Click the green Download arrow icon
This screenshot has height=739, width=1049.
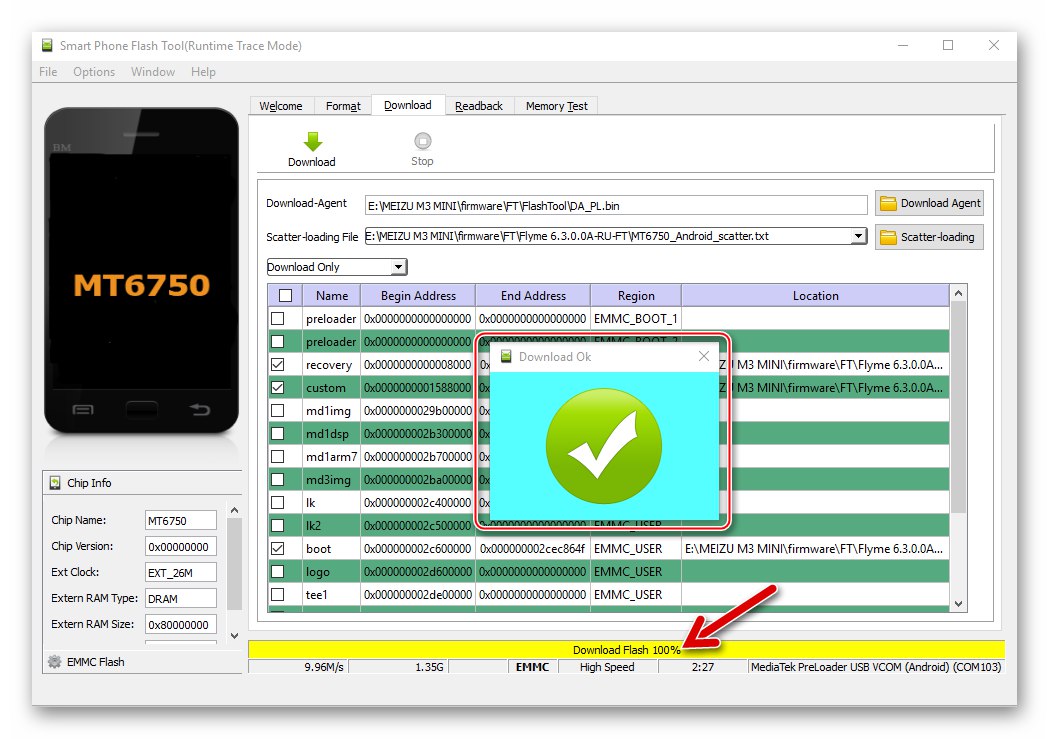click(311, 141)
